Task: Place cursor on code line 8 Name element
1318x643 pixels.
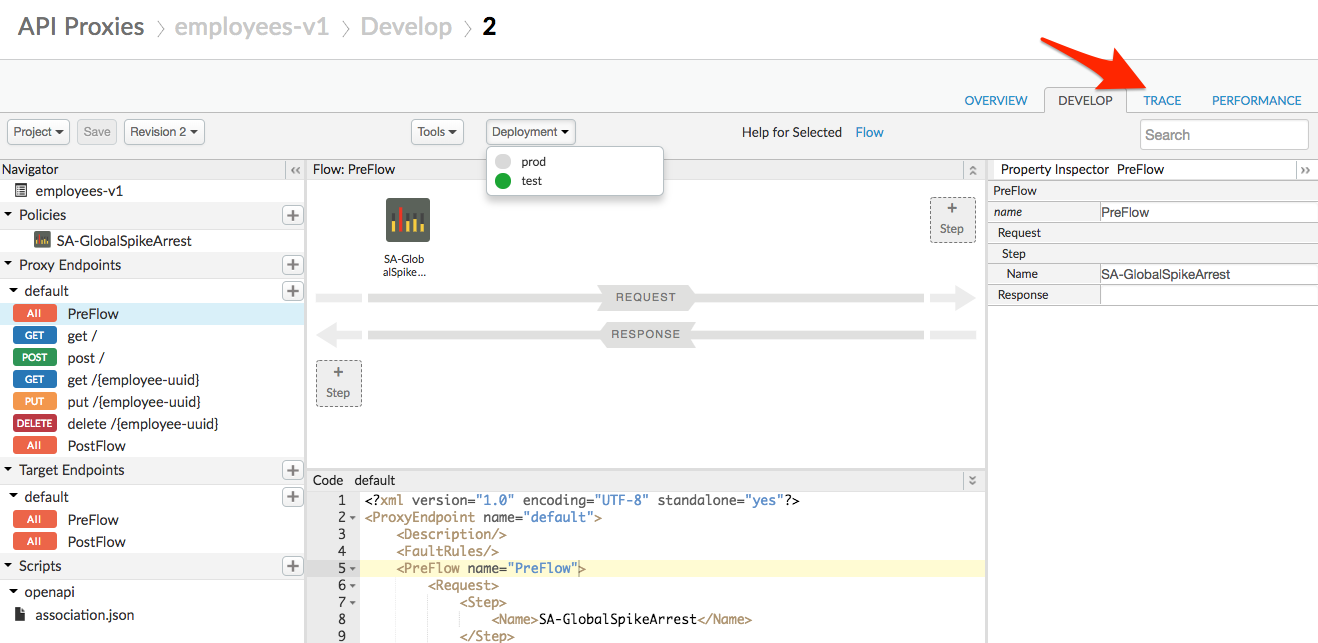Action: (x=621, y=619)
